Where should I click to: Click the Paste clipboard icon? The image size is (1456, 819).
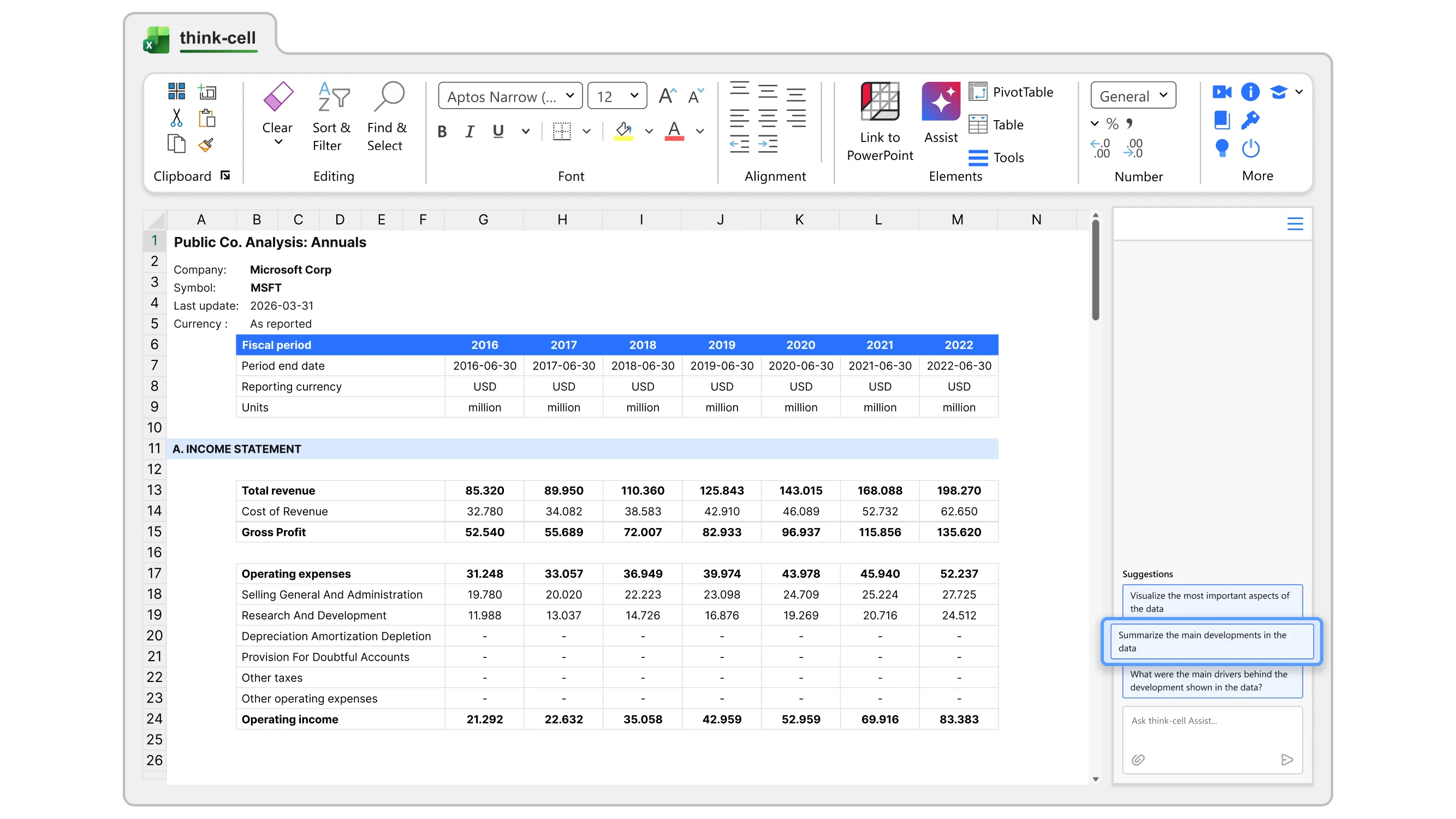(x=207, y=118)
